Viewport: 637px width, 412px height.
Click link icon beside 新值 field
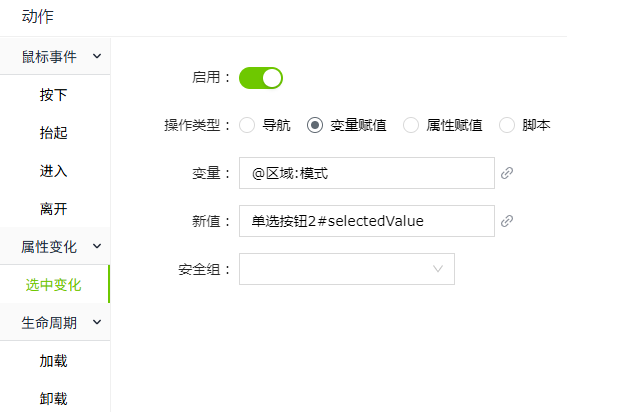[x=507, y=221]
